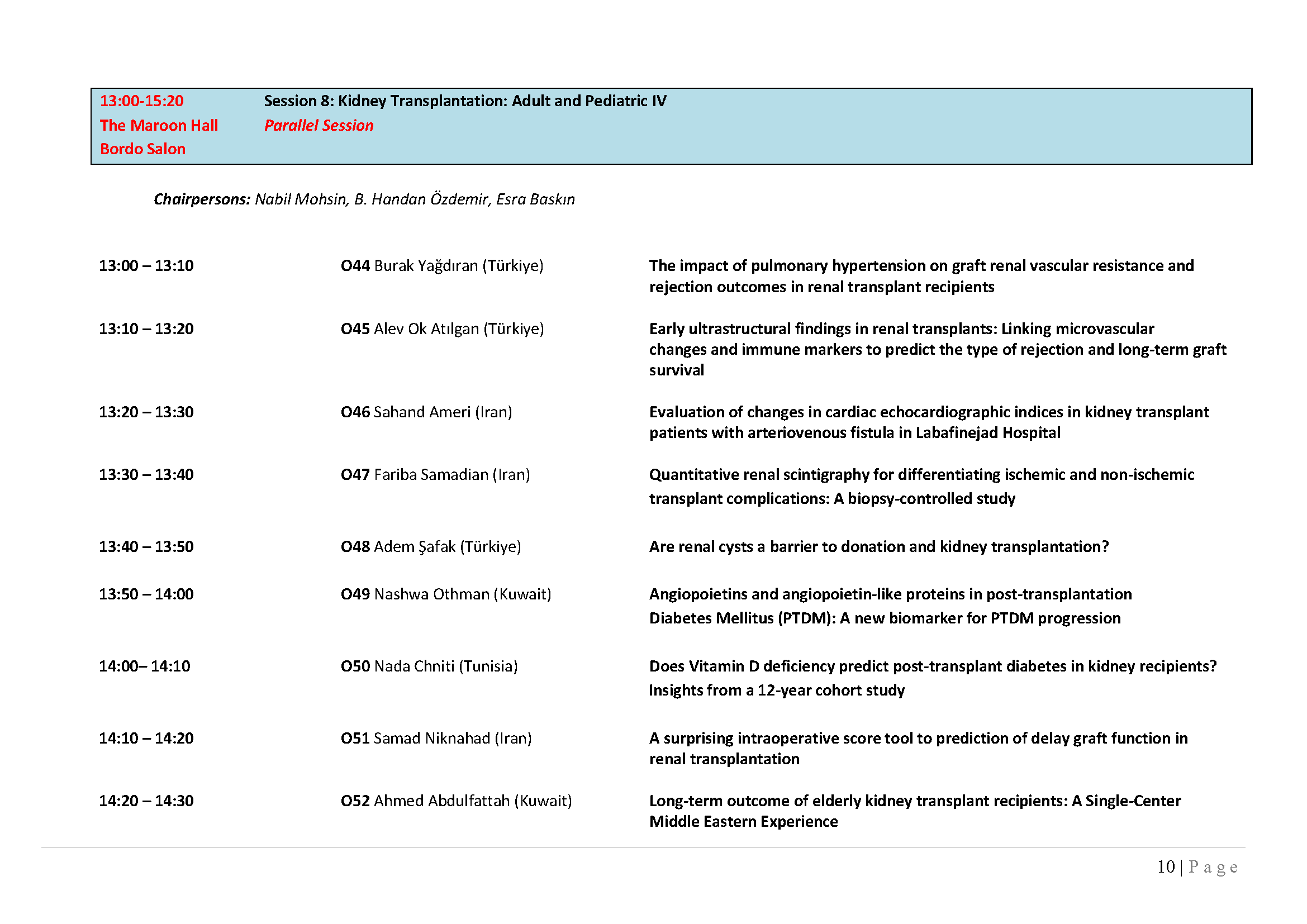Click chairperson name 'Esra Baskın'
1307x924 pixels.
point(535,199)
